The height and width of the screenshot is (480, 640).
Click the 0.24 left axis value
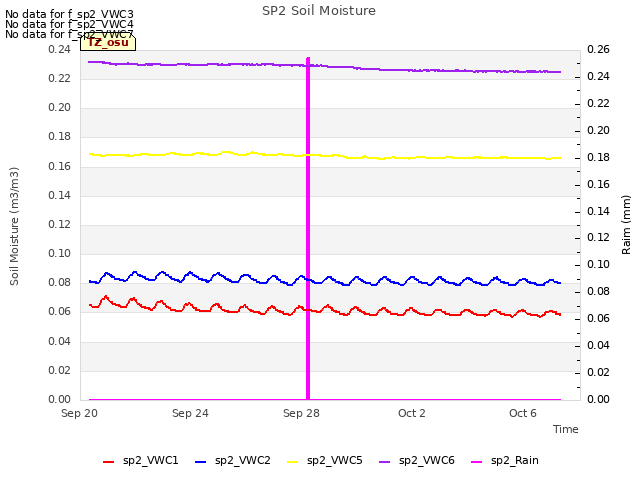[60, 49]
